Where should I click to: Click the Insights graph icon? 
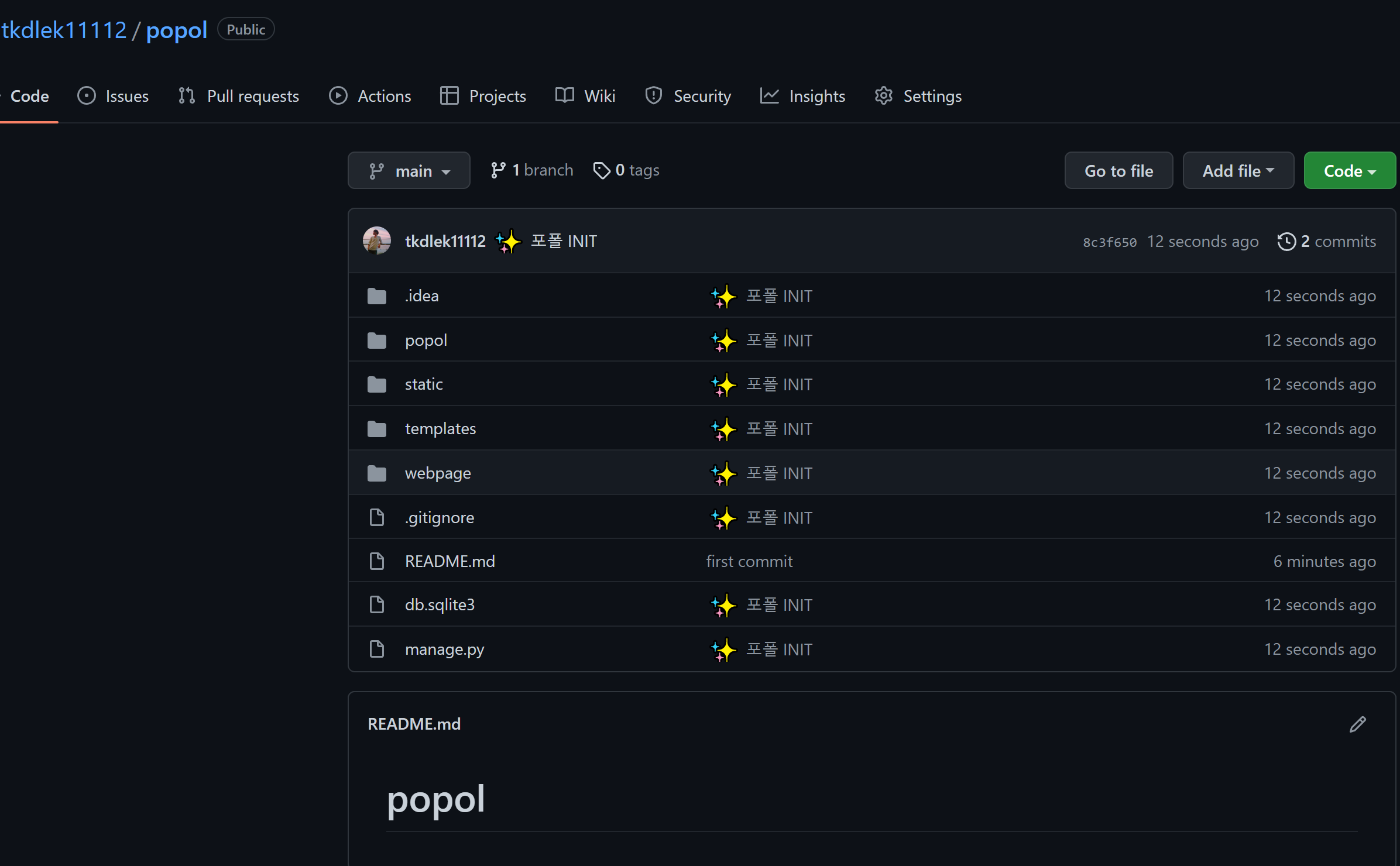click(769, 95)
